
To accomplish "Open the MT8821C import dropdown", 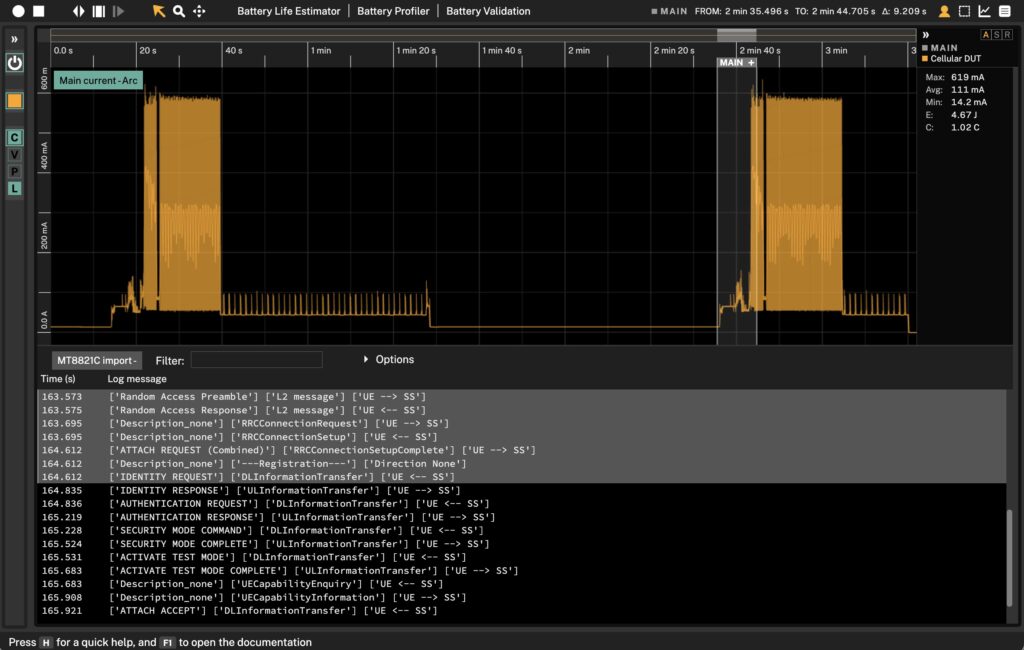I will pos(97,360).
